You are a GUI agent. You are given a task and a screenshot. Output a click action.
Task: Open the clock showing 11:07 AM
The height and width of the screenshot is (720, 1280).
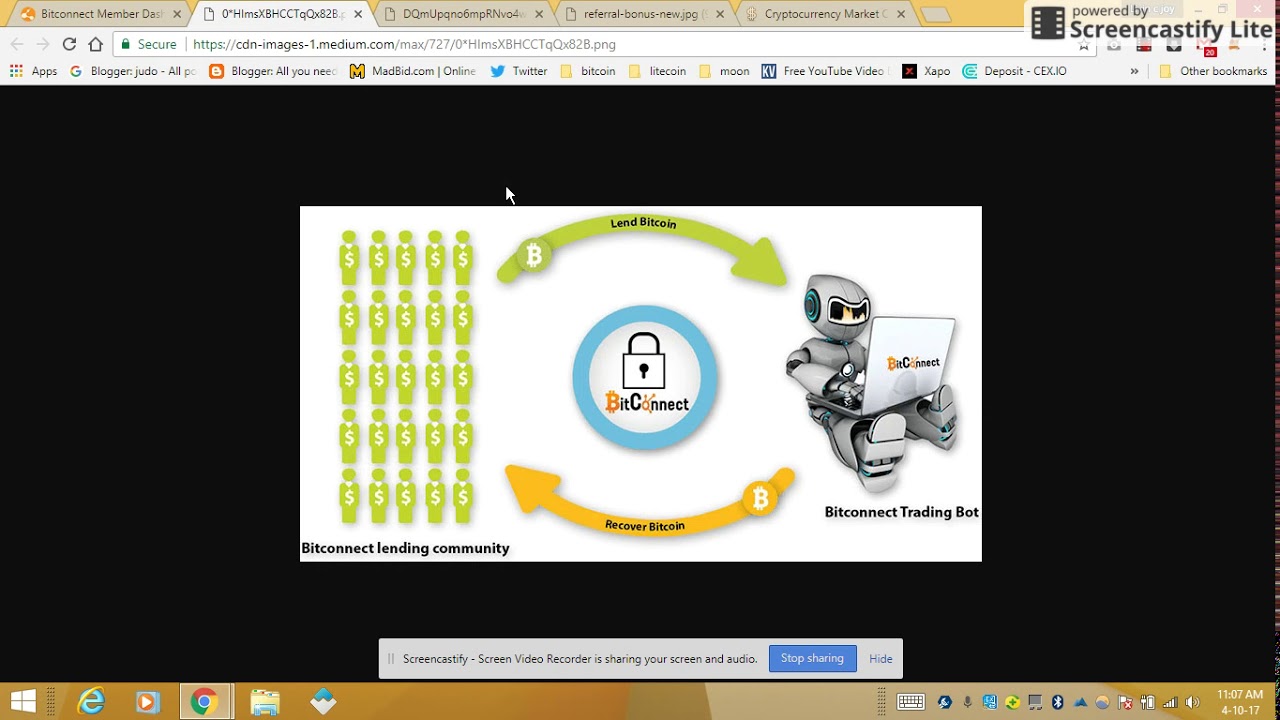(1240, 702)
